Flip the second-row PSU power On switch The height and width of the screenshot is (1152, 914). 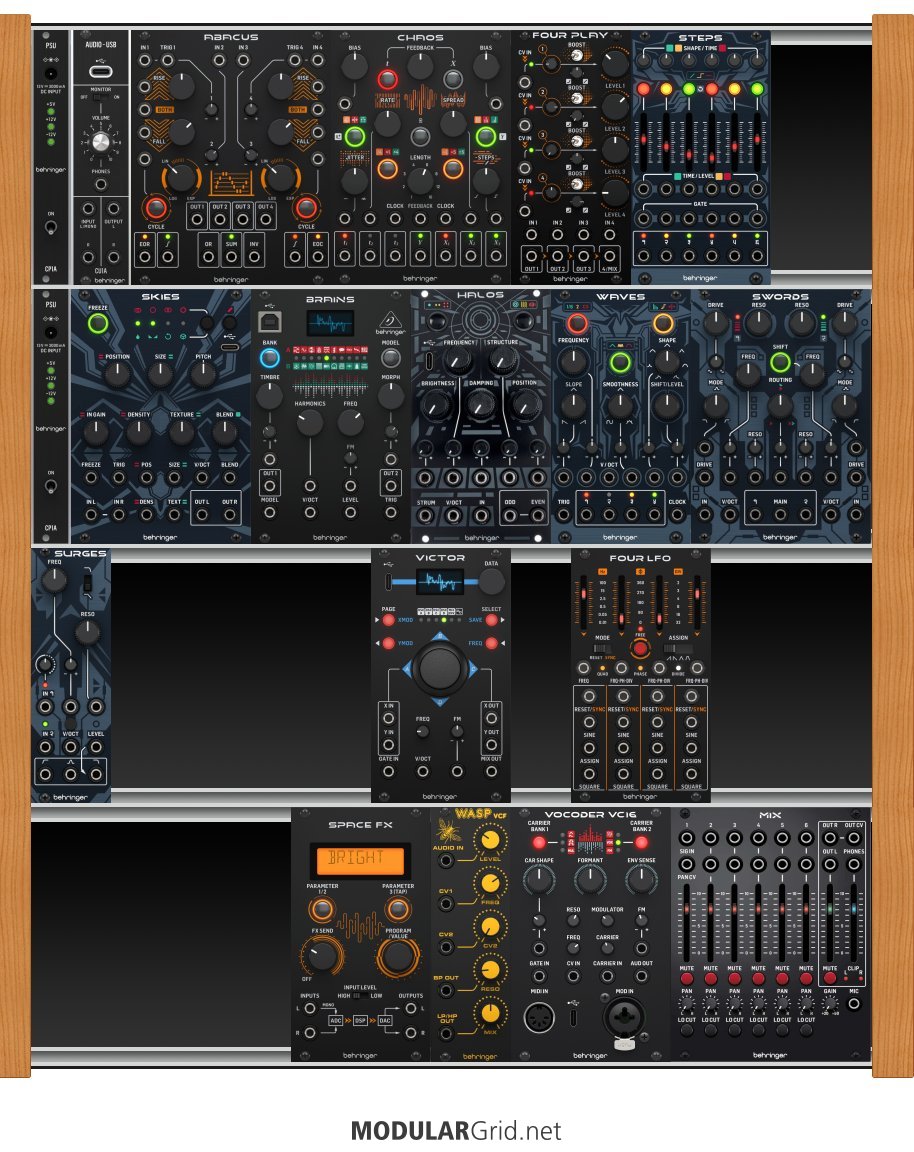coord(51,486)
